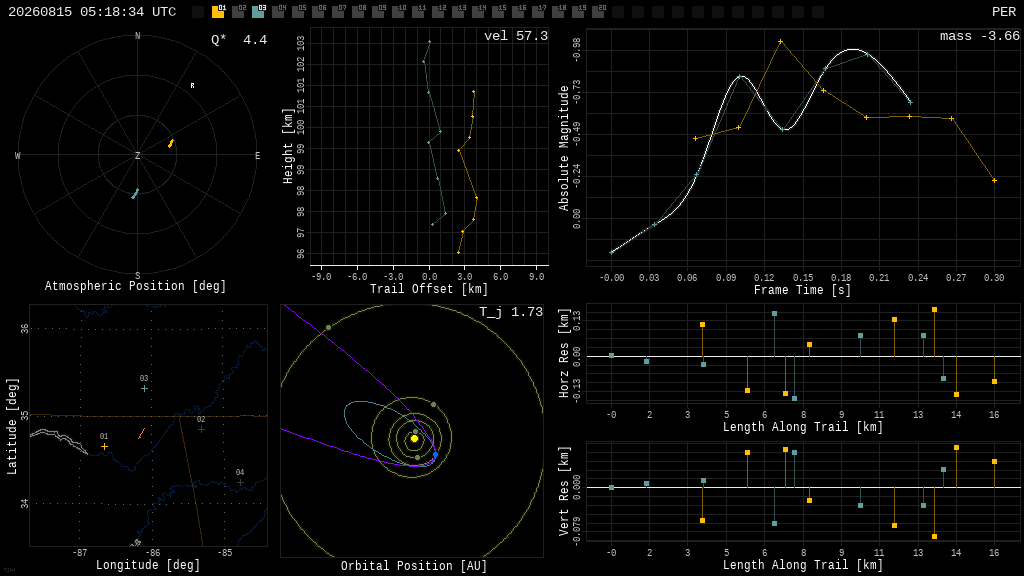1024x576 pixels.
Task: Click the yellow 01 station cross on map
Action: (104, 447)
